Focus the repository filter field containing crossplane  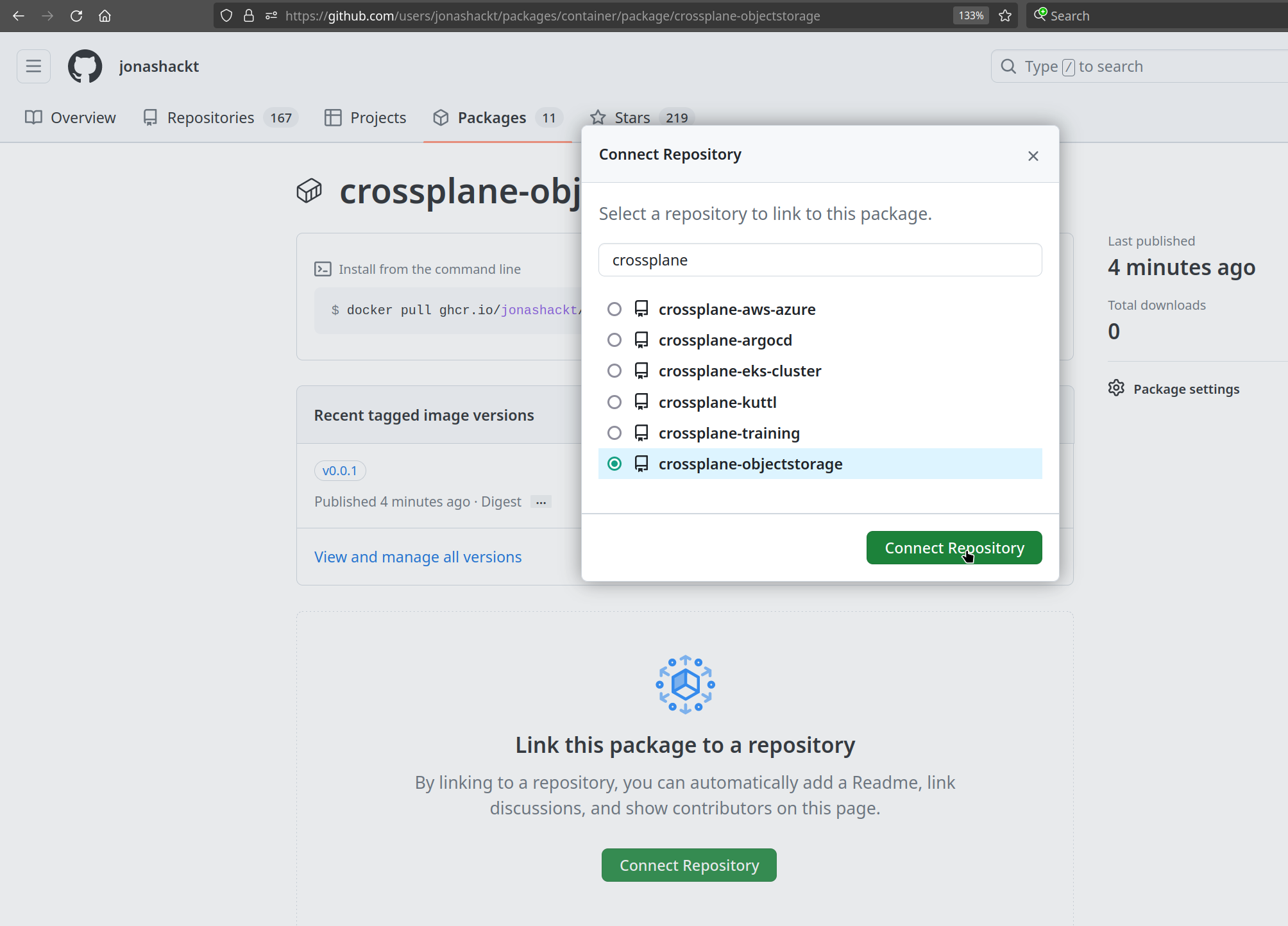point(820,260)
